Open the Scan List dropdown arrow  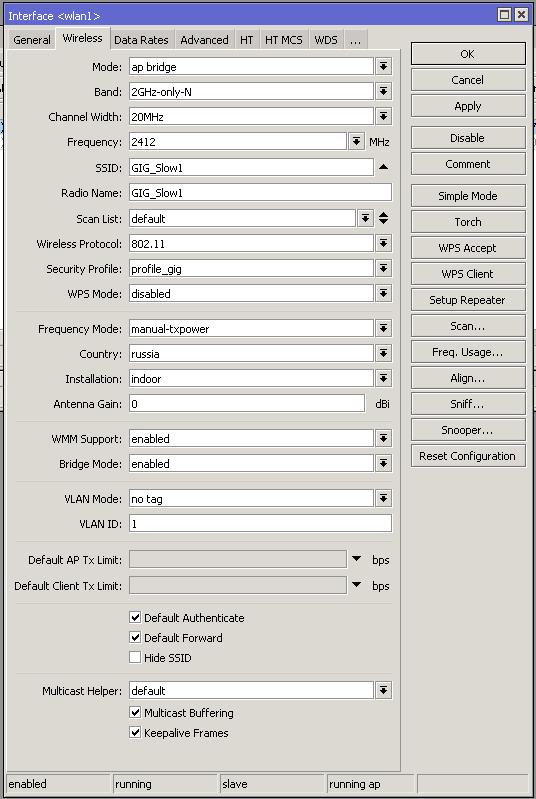(x=365, y=218)
